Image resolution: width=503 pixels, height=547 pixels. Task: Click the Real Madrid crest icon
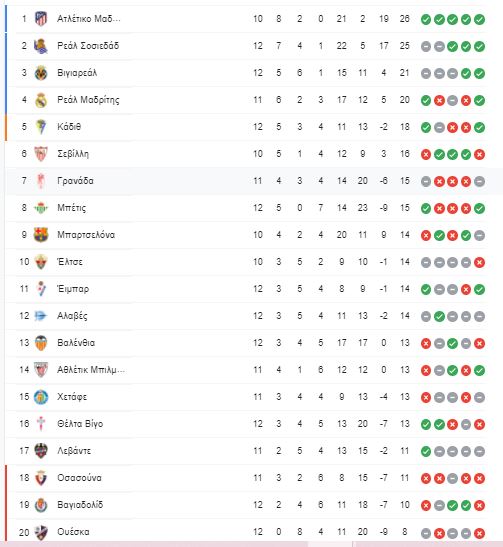41,100
